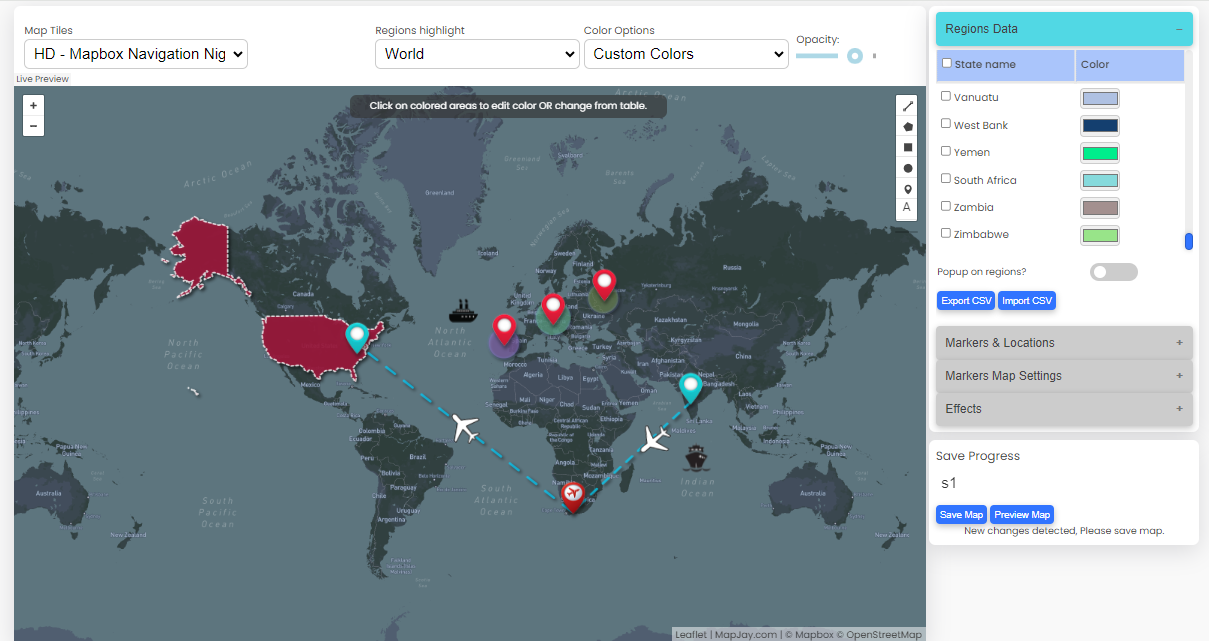Check the Zimbabwe checkbox

(x=946, y=233)
